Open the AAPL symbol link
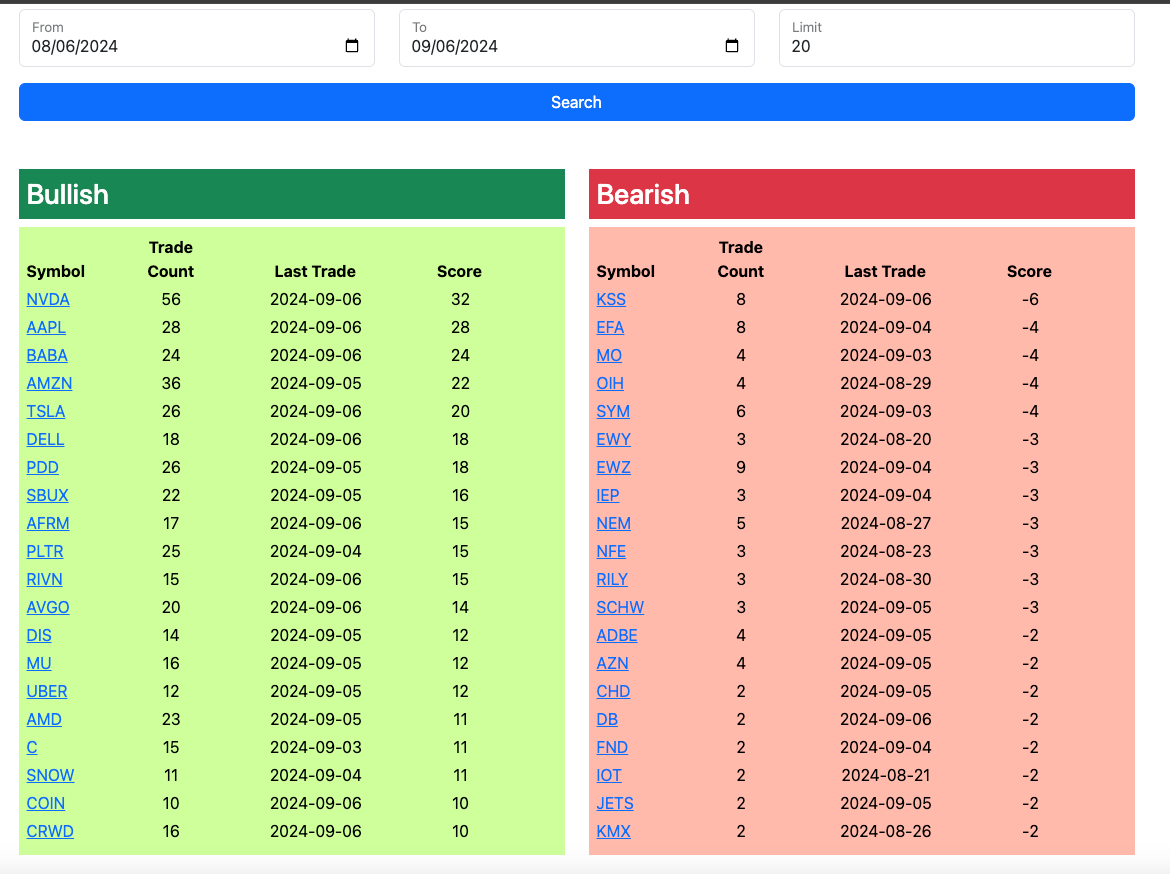The image size is (1170, 874). pyautogui.click(x=46, y=328)
